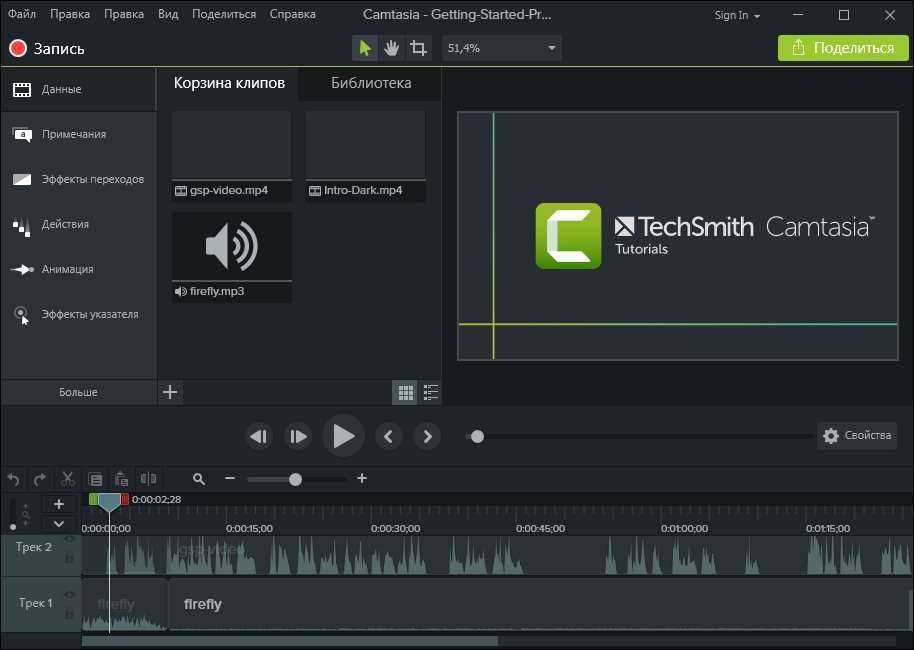The image size is (914, 650).
Task: Click the timeline zoom slider handle
Action: point(295,479)
